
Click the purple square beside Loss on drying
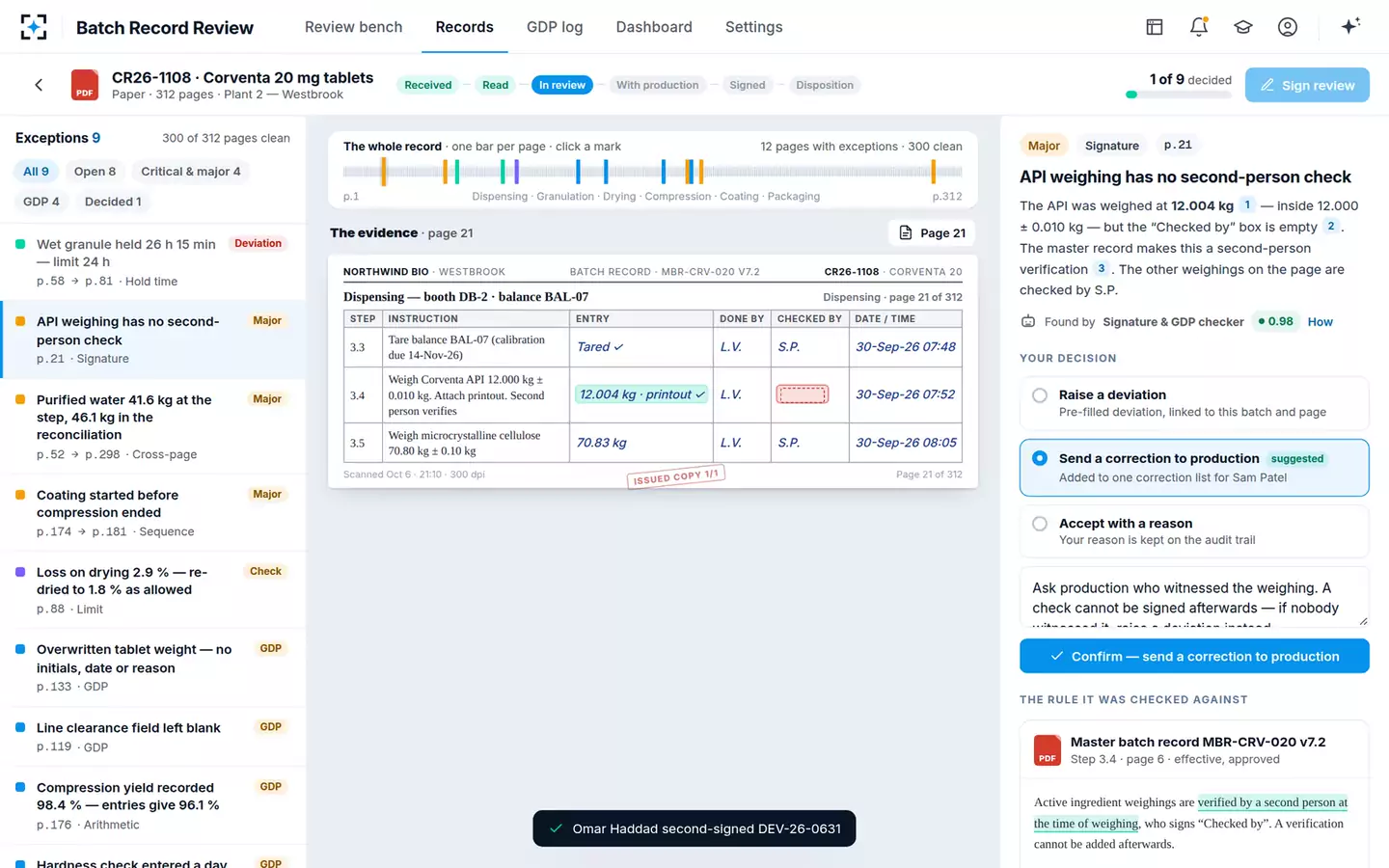click(20, 572)
